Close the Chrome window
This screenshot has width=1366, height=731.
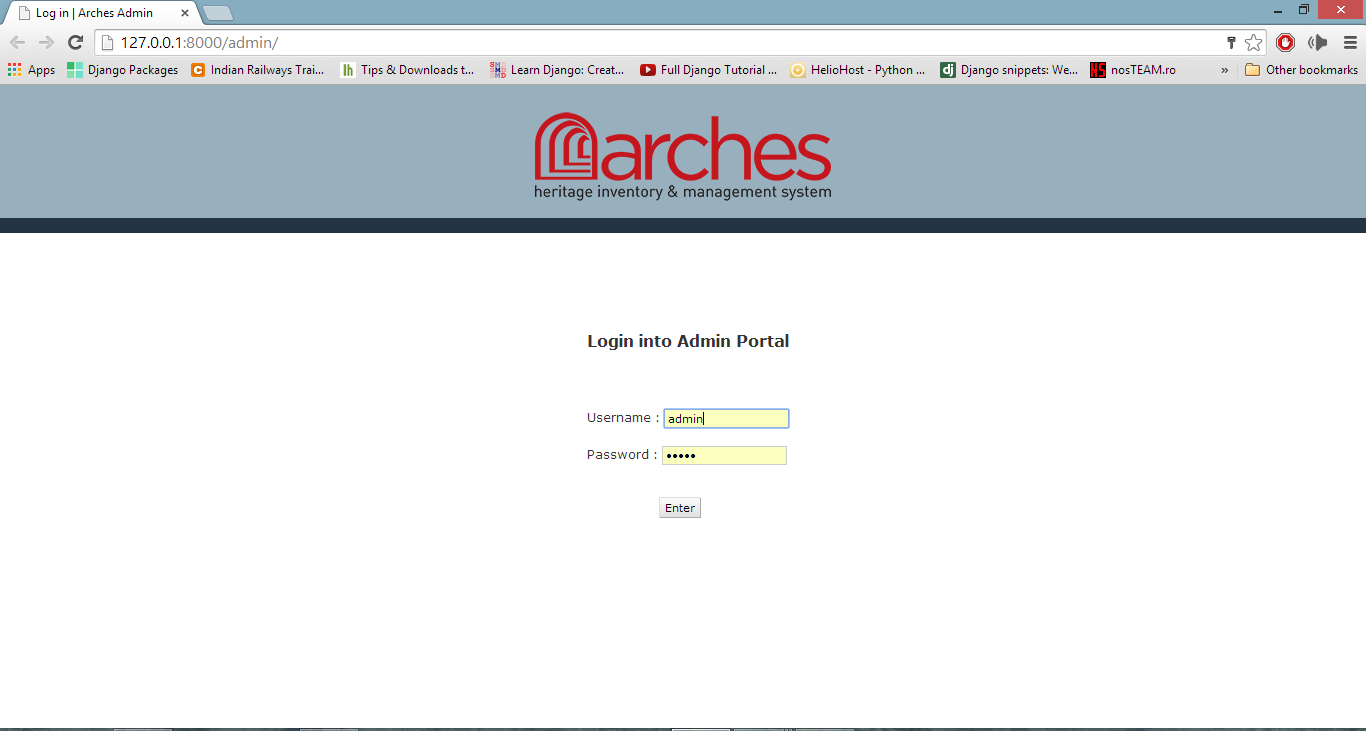1341,9
